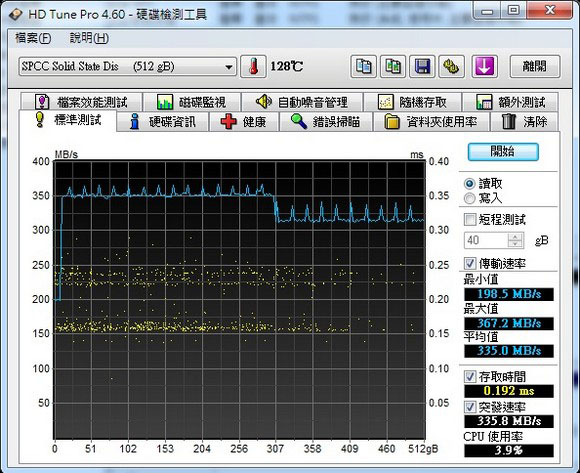Increase the gB value with up stepper
580x473 pixels.
pyautogui.click(x=515, y=237)
